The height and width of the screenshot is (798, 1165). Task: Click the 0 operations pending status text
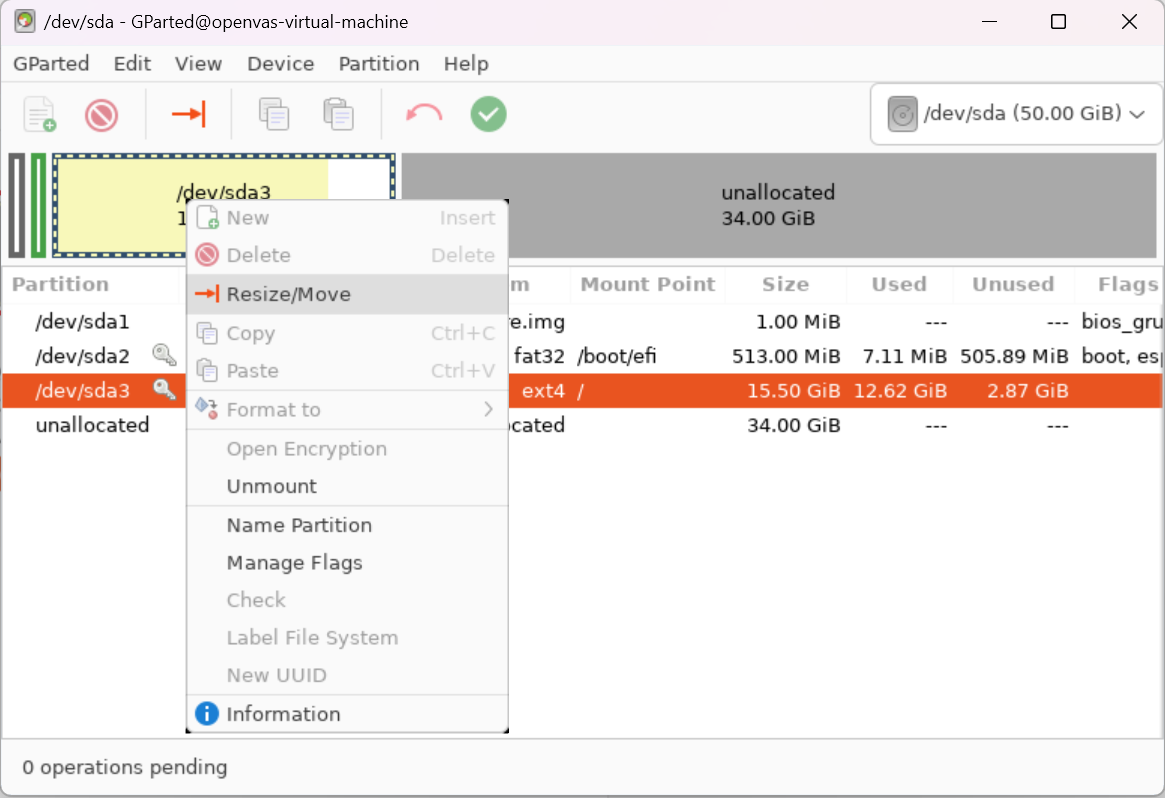(125, 767)
